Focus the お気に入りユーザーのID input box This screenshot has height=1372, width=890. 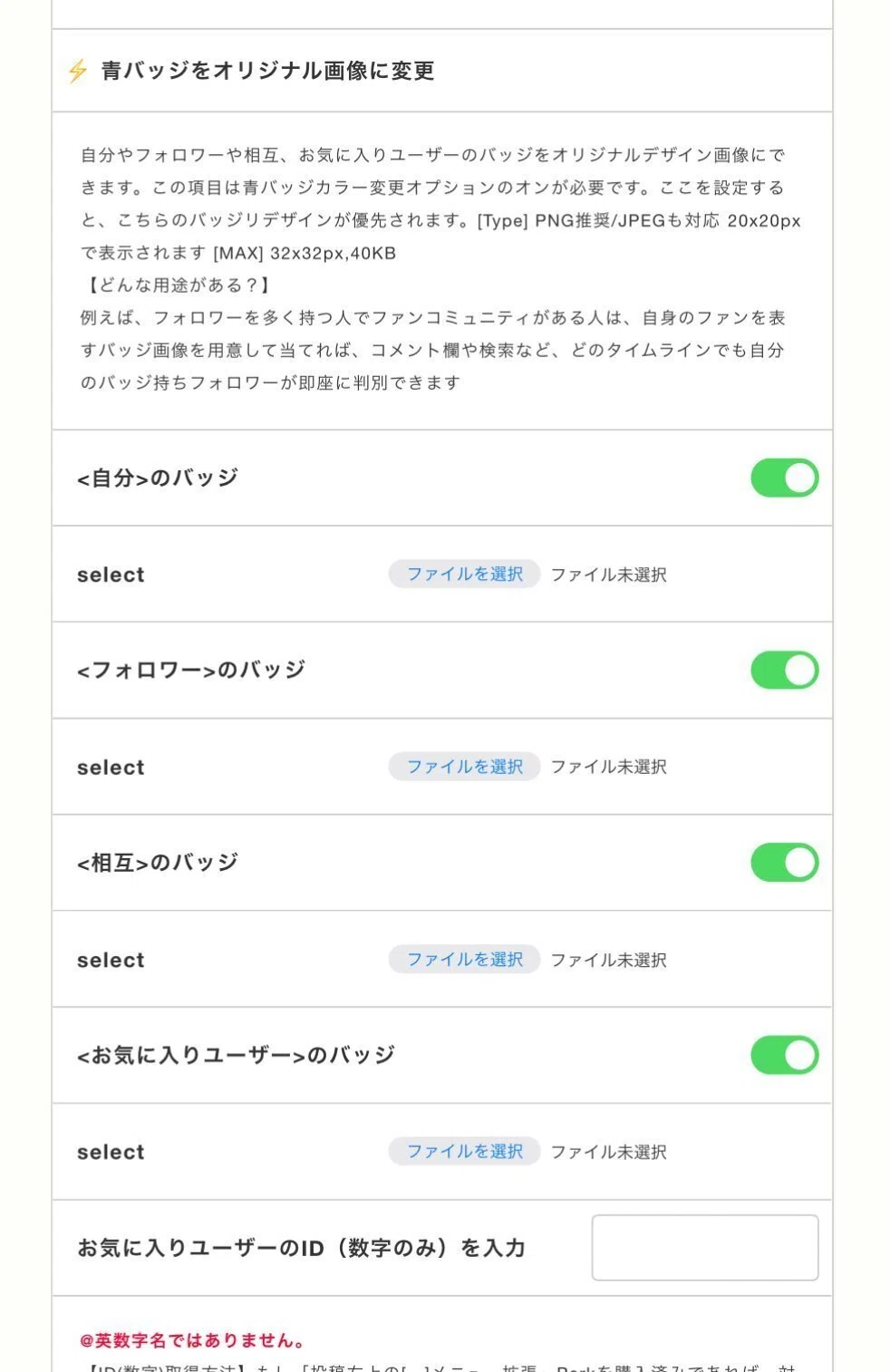tap(705, 1248)
